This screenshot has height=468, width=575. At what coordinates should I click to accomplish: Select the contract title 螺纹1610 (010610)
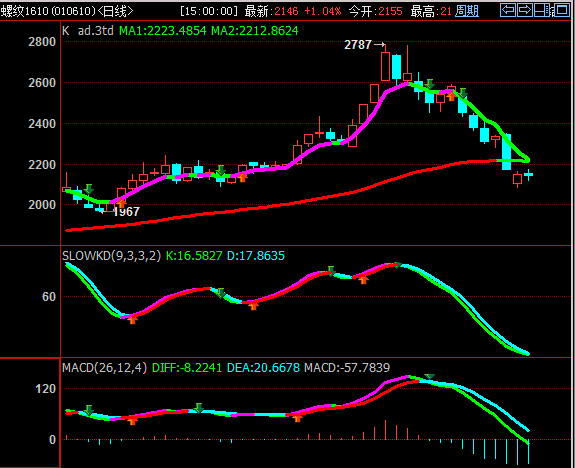click(48, 11)
